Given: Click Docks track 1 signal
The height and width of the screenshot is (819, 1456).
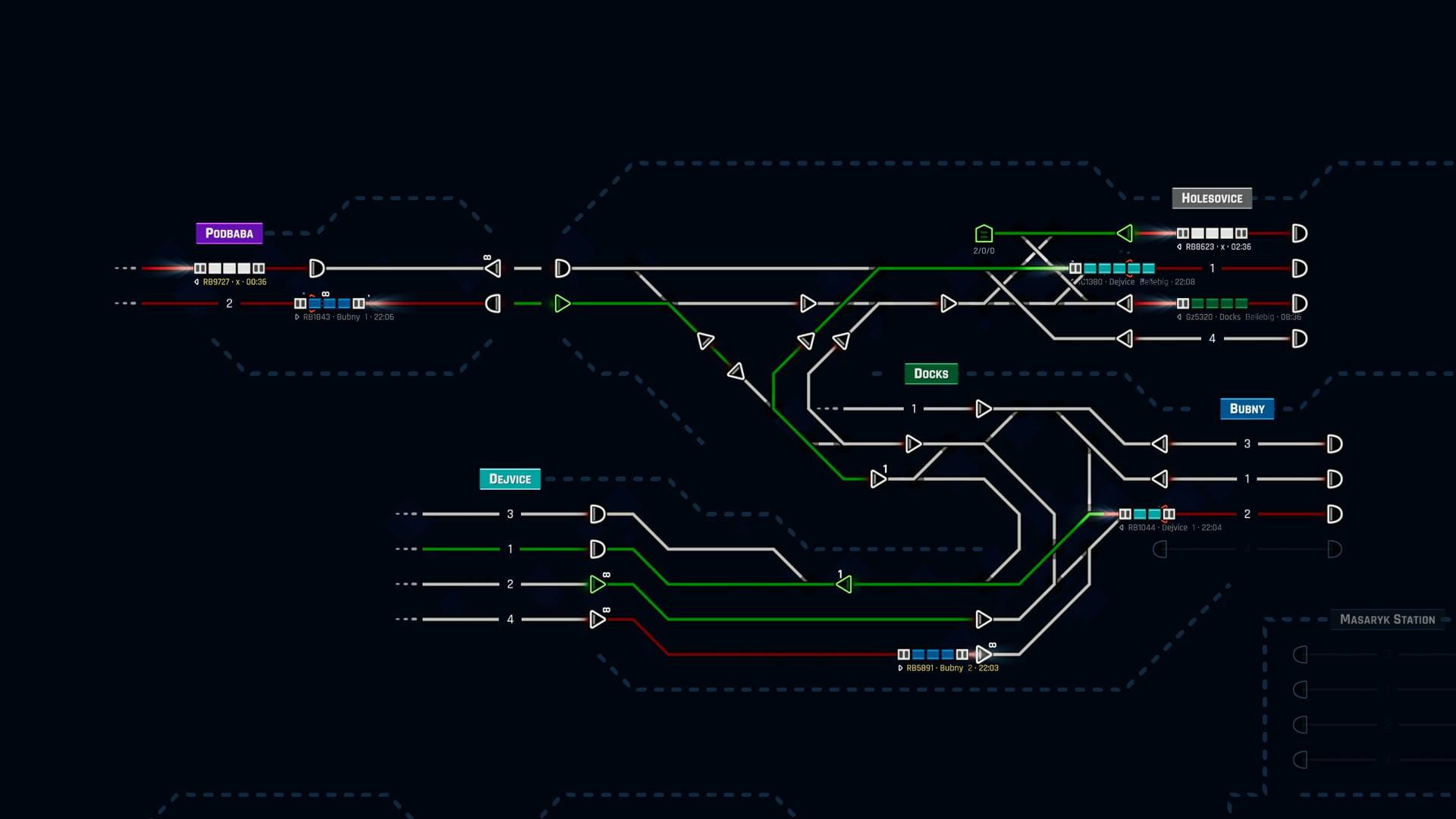Looking at the screenshot, I should [984, 409].
